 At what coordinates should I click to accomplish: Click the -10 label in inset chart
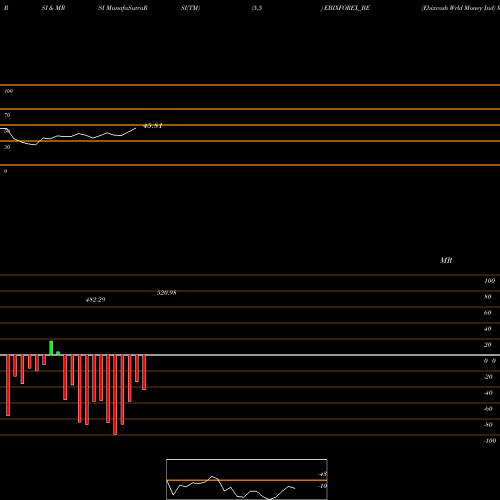(322, 486)
